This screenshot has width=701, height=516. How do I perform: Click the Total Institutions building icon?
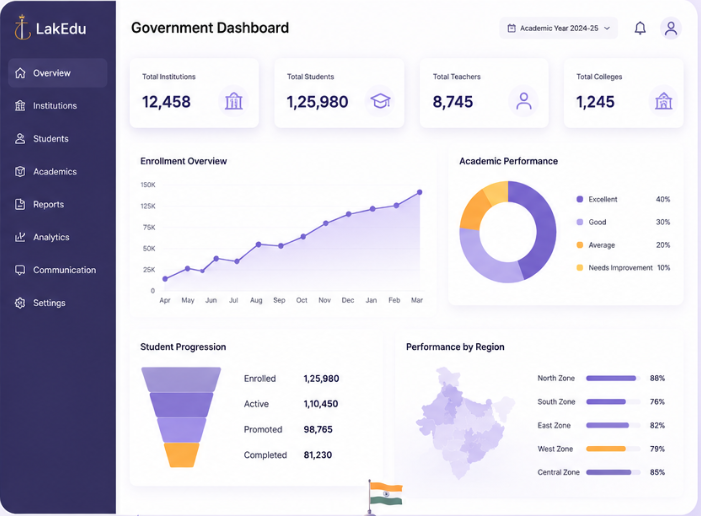[233, 101]
